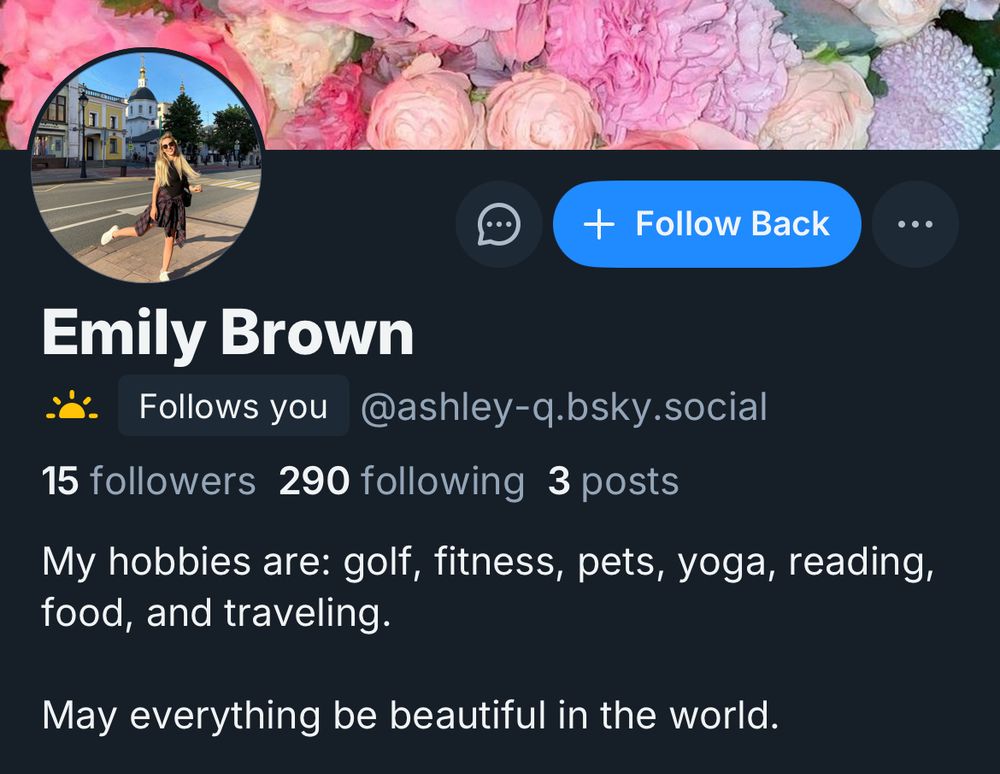The image size is (1000, 774).
Task: Open Emily Brown's circular profile photo
Action: [146, 166]
